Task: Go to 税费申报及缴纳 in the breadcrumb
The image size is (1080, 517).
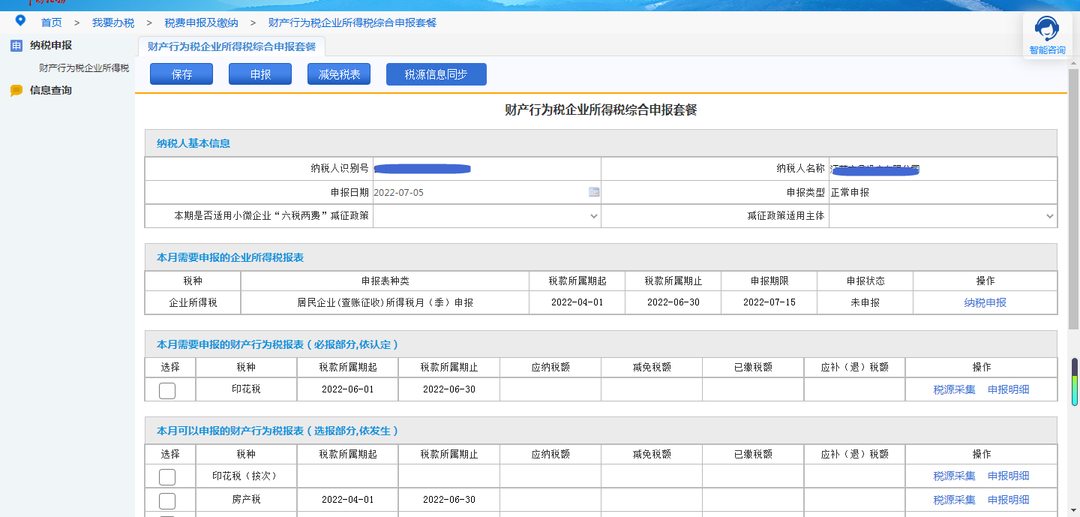Action: coord(201,23)
